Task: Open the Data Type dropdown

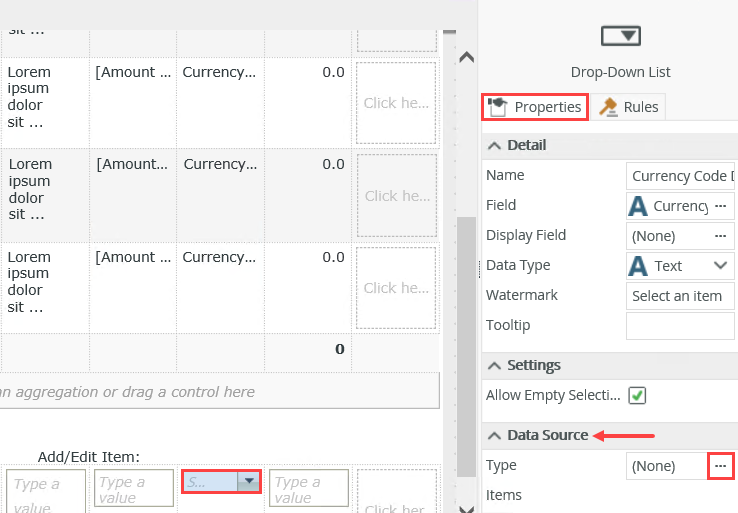Action: pyautogui.click(x=721, y=265)
